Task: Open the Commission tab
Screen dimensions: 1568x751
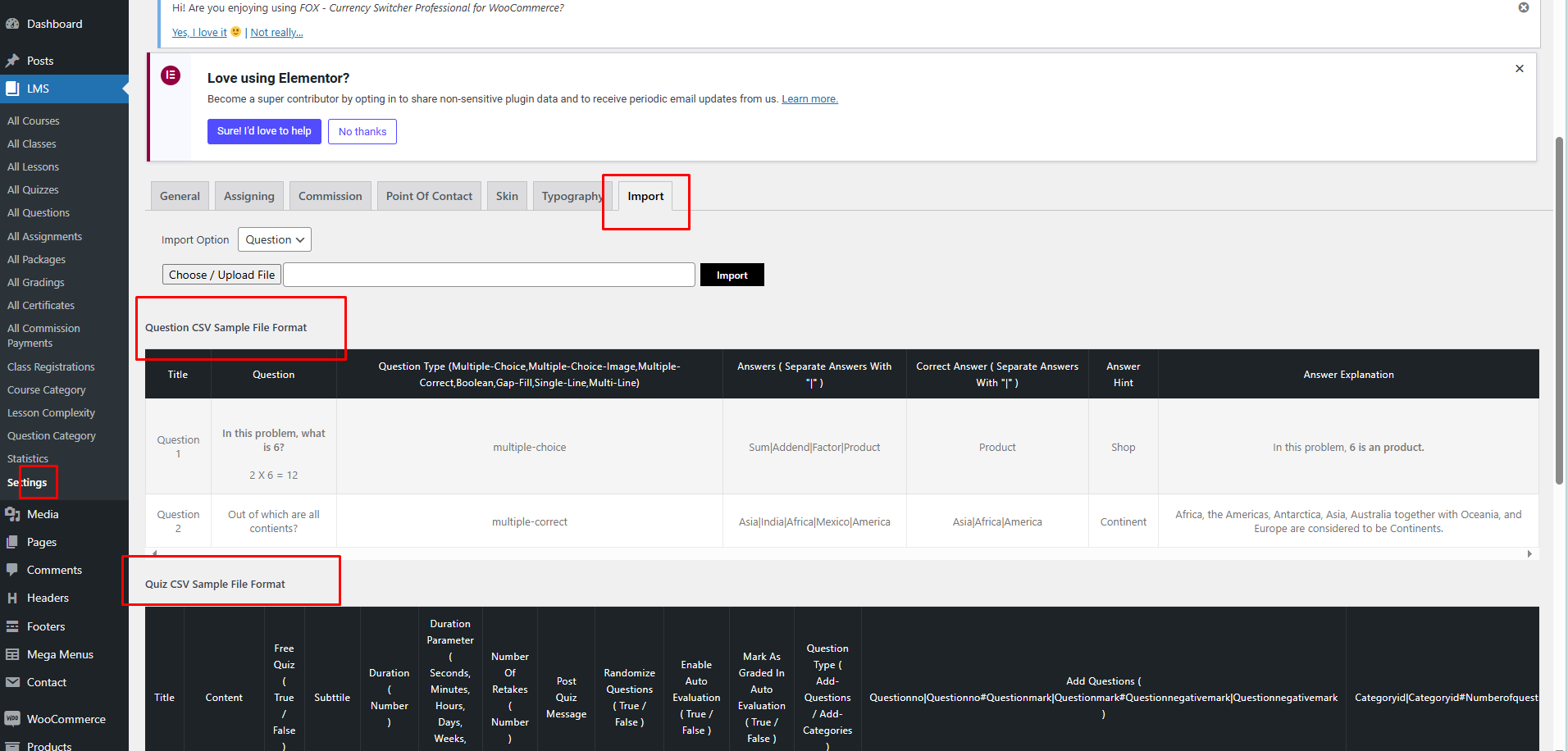Action: click(330, 196)
